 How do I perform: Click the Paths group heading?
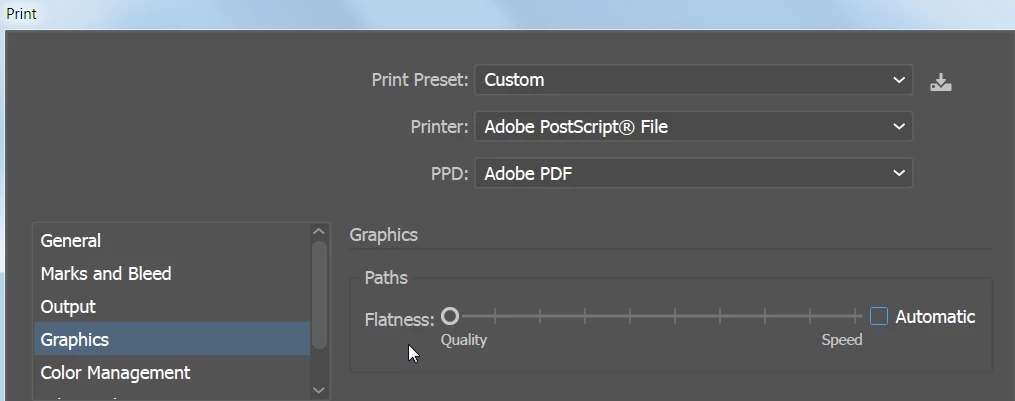386,278
